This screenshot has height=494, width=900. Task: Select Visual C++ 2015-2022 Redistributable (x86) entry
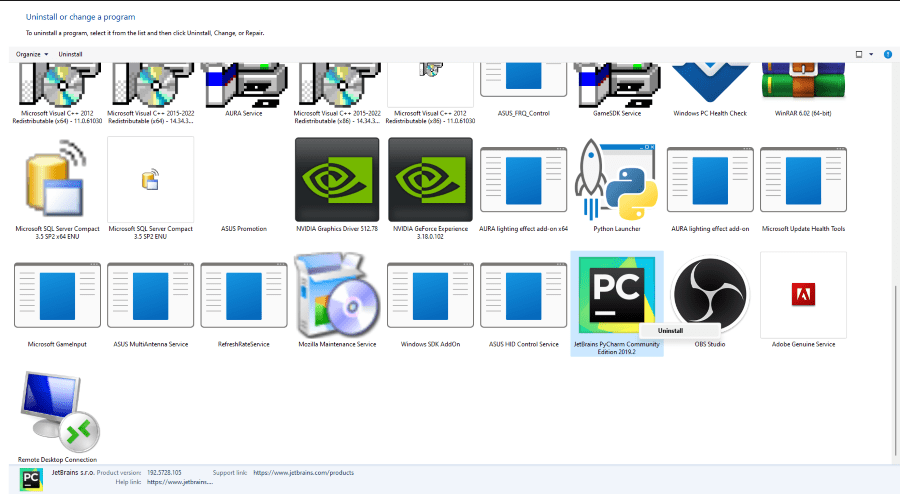(x=337, y=94)
